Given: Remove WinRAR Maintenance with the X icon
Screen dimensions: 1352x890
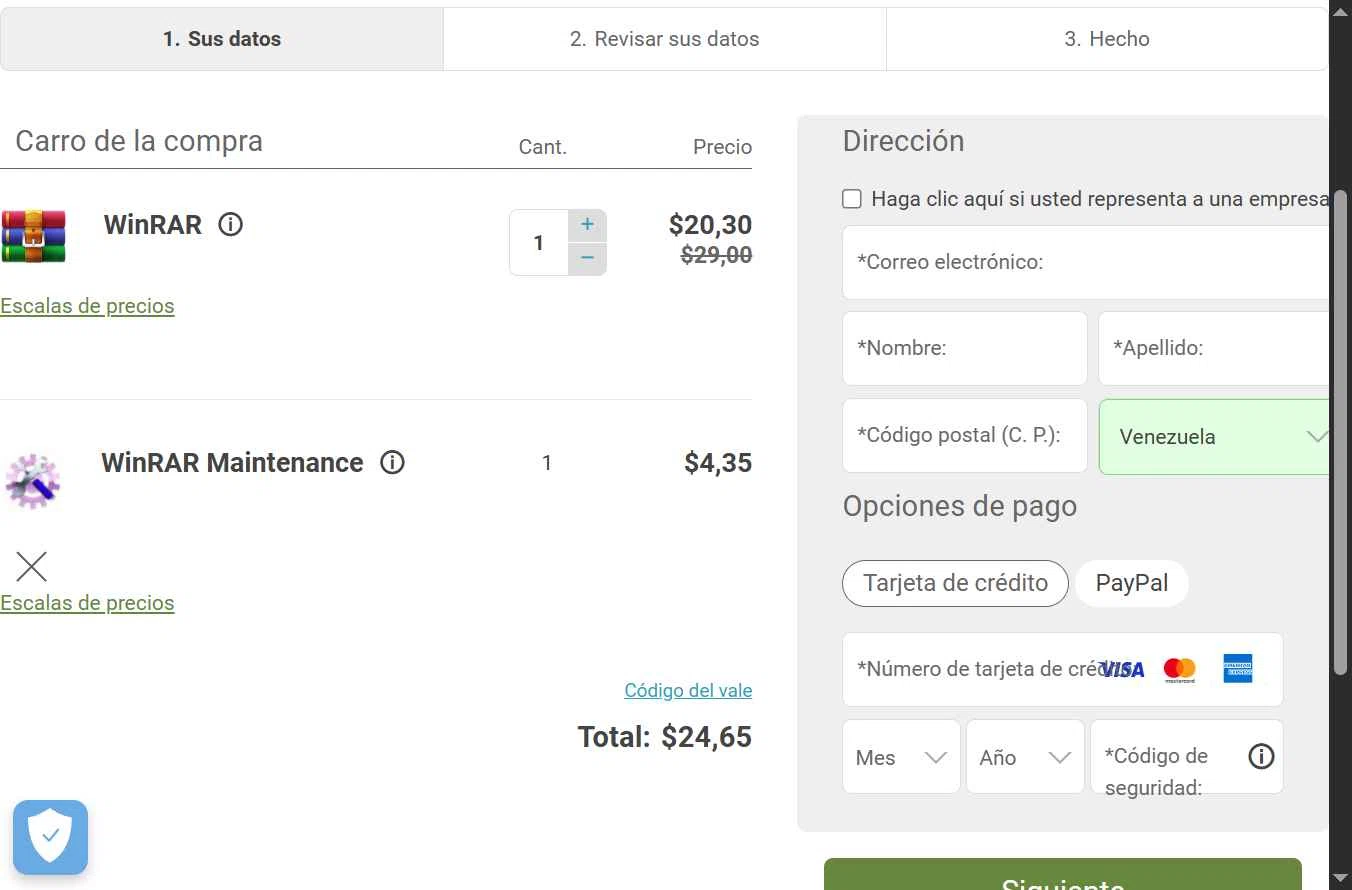Looking at the screenshot, I should [x=32, y=567].
